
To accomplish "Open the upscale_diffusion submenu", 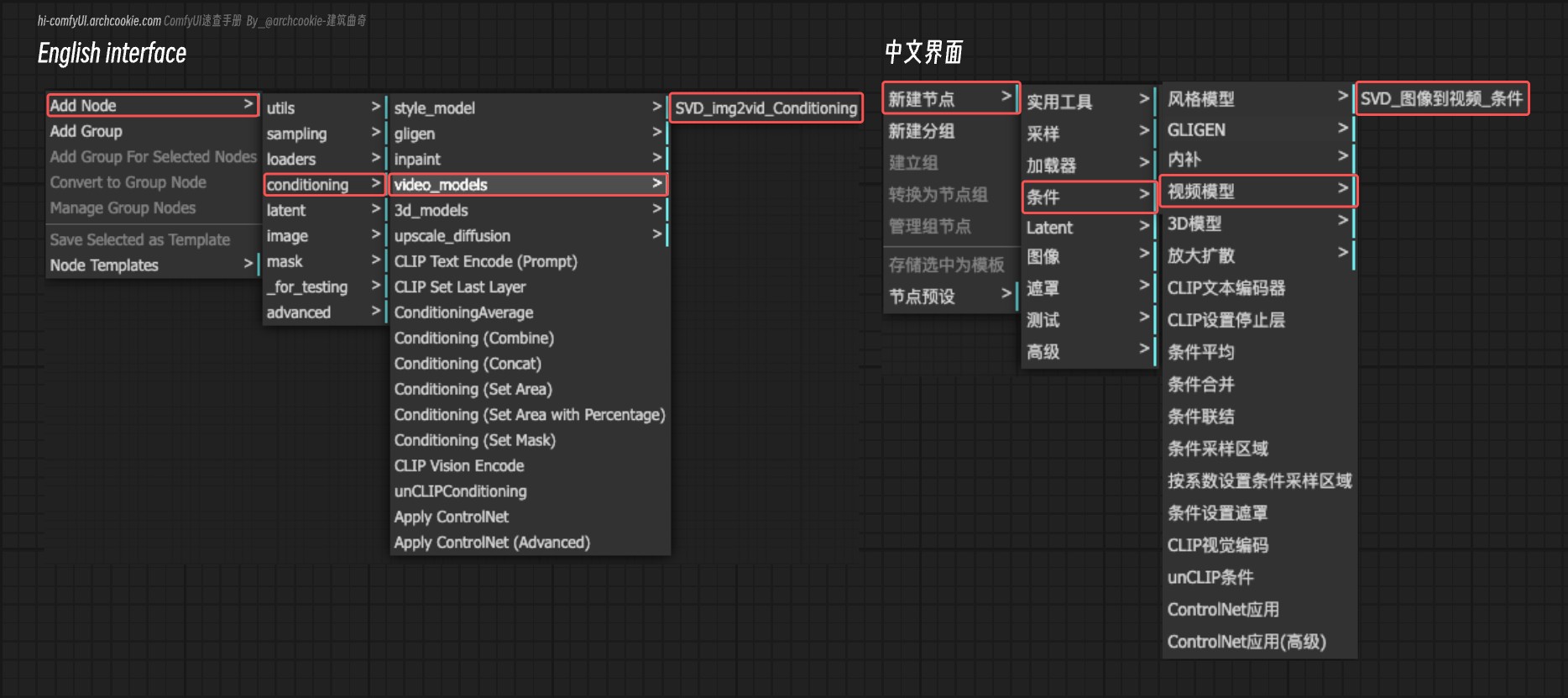I will [530, 236].
